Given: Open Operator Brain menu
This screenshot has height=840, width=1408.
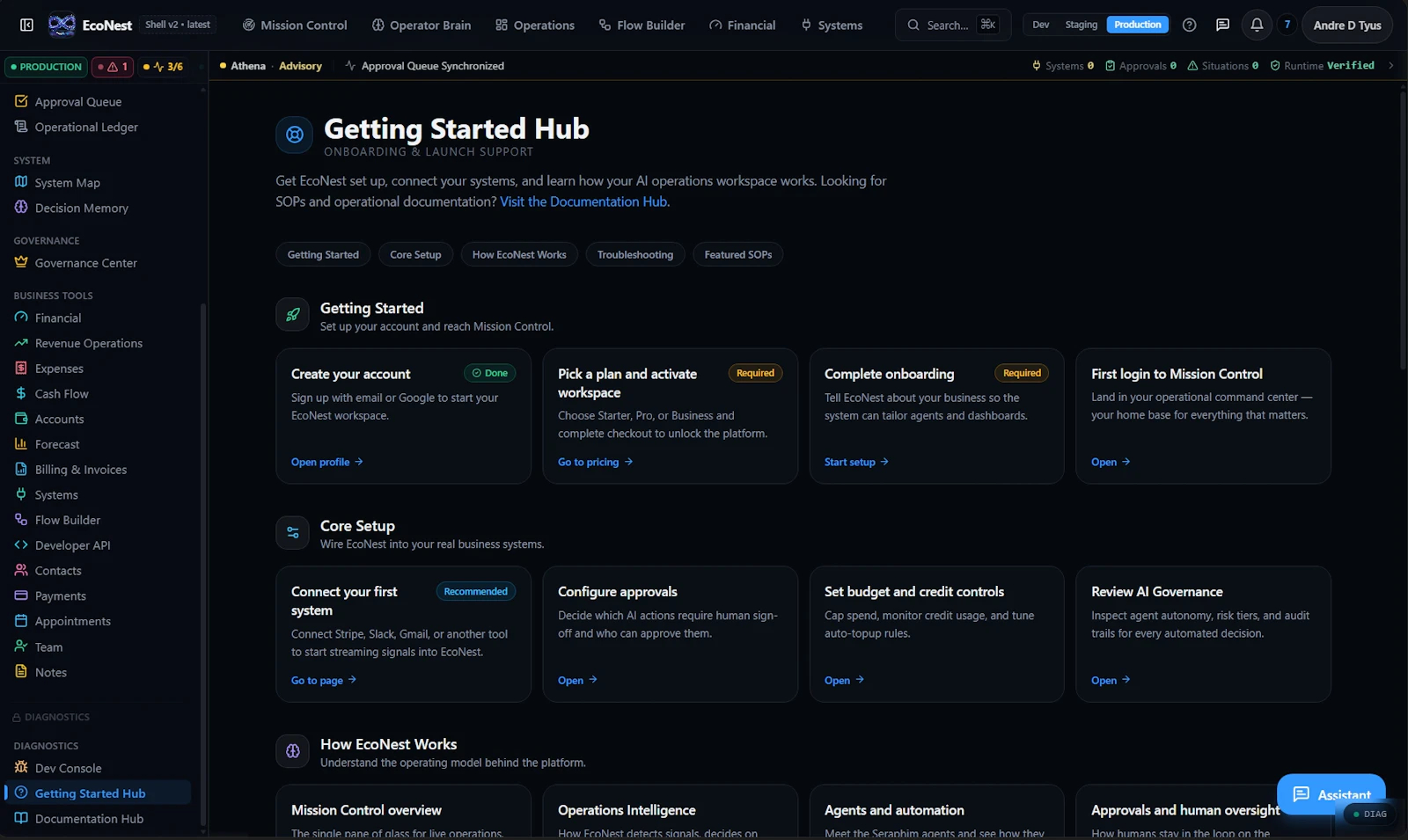Looking at the screenshot, I should point(422,26).
